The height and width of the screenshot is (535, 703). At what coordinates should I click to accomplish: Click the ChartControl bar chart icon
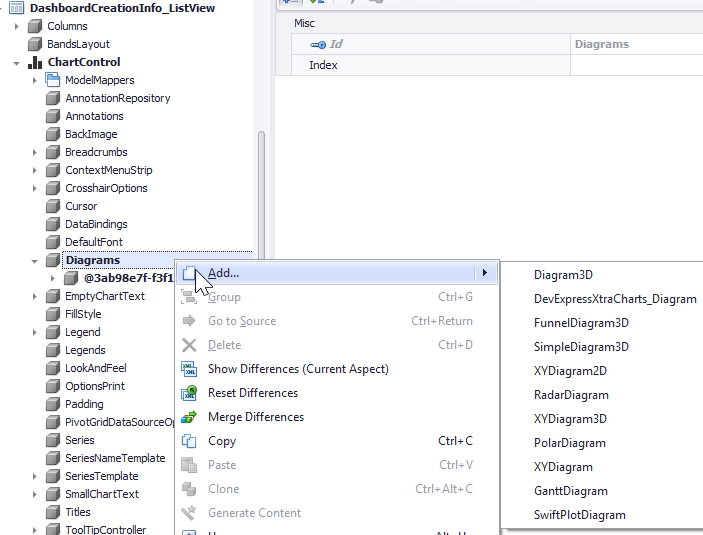point(35,62)
